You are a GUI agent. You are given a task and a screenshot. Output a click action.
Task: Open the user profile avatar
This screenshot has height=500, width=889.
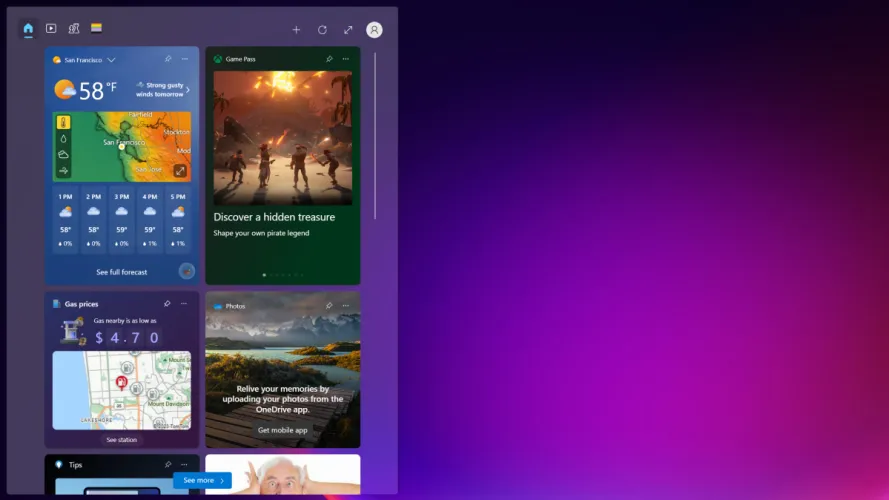pyautogui.click(x=374, y=30)
